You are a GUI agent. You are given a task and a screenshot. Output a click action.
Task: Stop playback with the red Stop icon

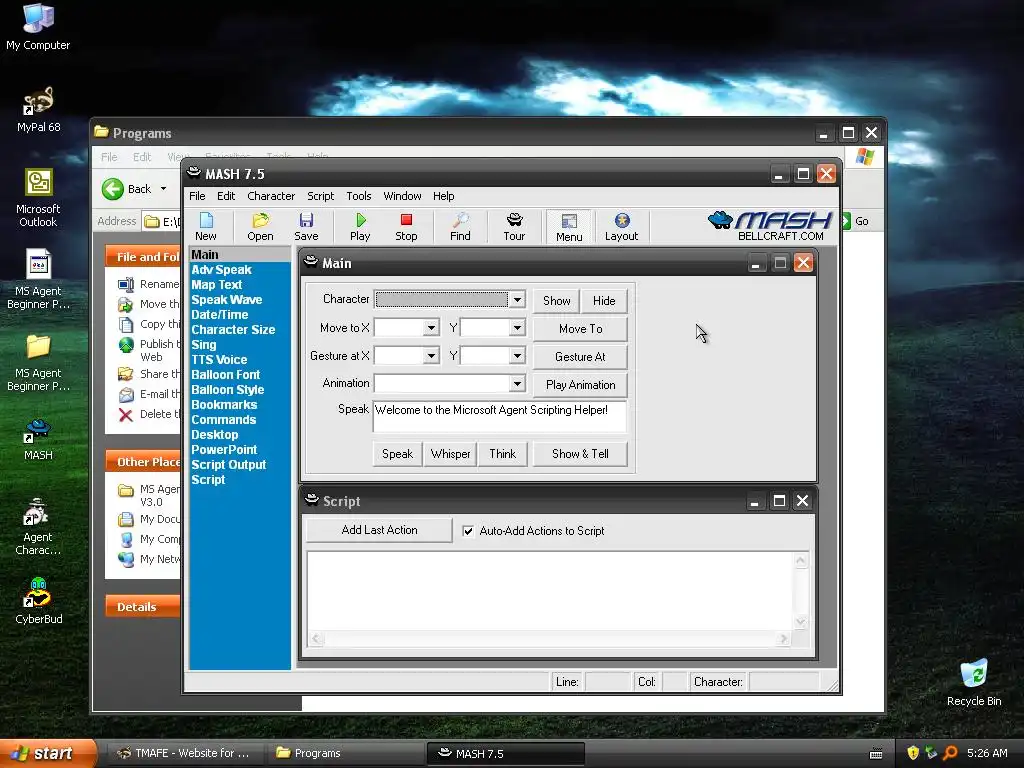coord(406,227)
